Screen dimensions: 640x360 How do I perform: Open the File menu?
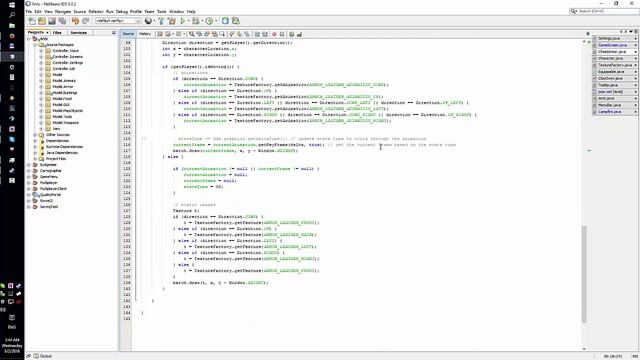pyautogui.click(x=29, y=11)
